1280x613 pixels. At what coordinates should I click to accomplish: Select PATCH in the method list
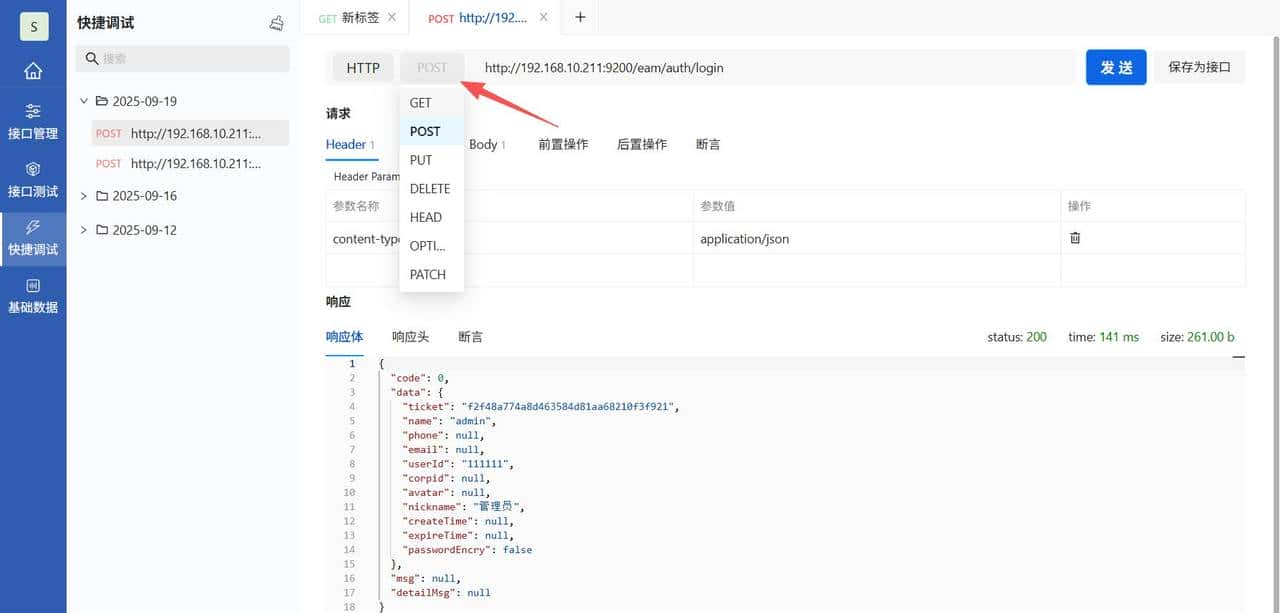(x=428, y=275)
